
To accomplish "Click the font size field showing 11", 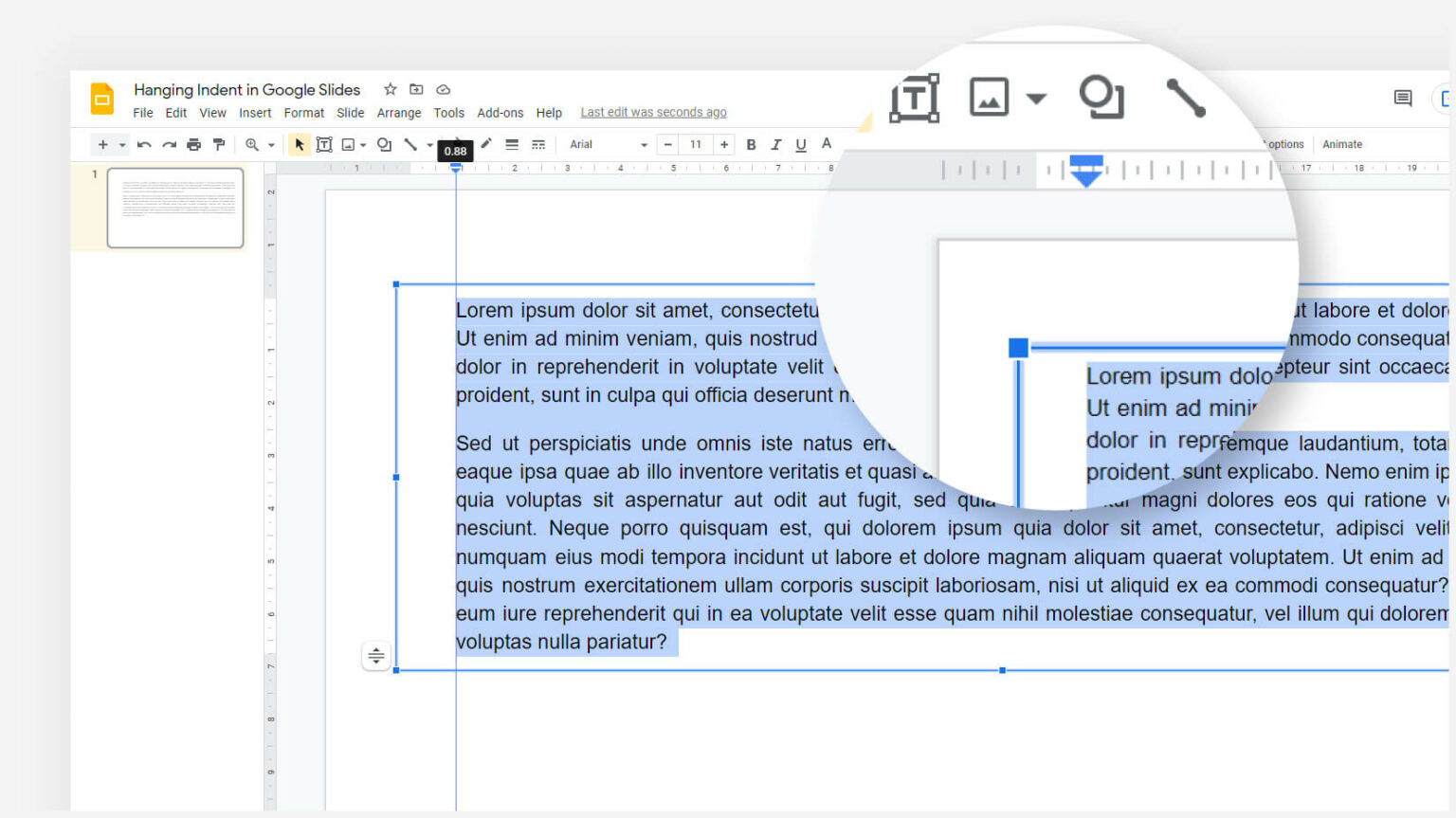I will [696, 144].
